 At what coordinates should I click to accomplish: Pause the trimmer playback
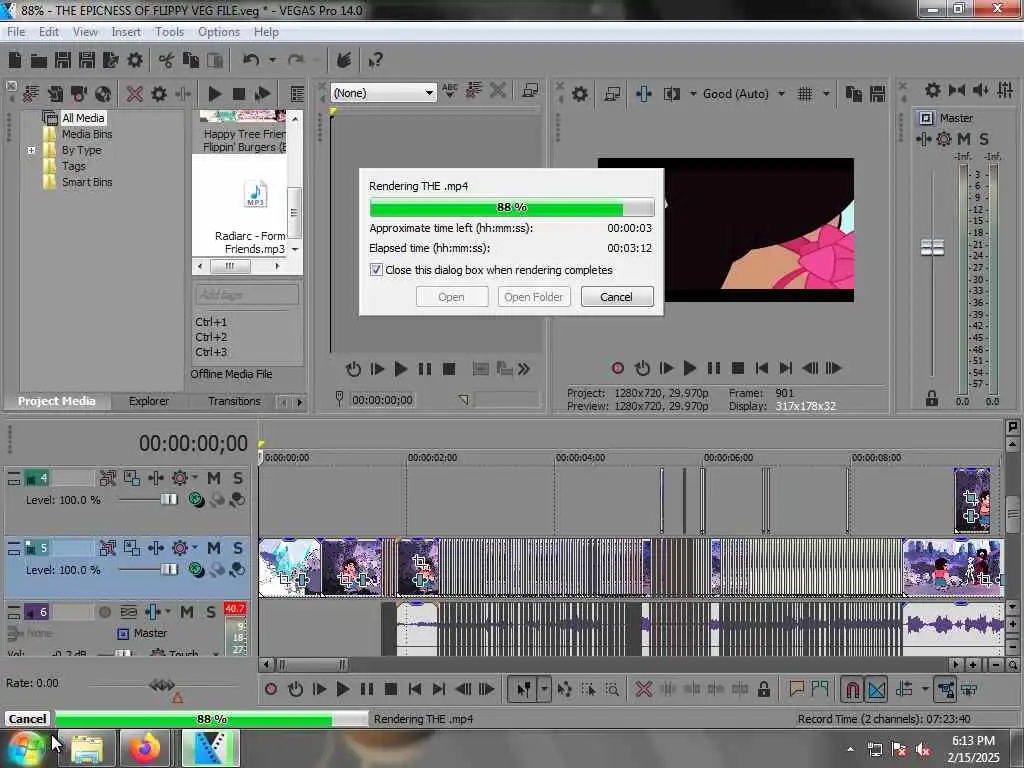tap(424, 369)
